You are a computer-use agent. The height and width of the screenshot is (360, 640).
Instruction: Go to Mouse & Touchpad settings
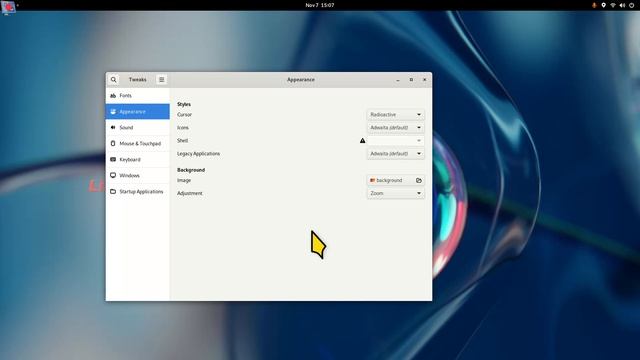[x=138, y=143]
